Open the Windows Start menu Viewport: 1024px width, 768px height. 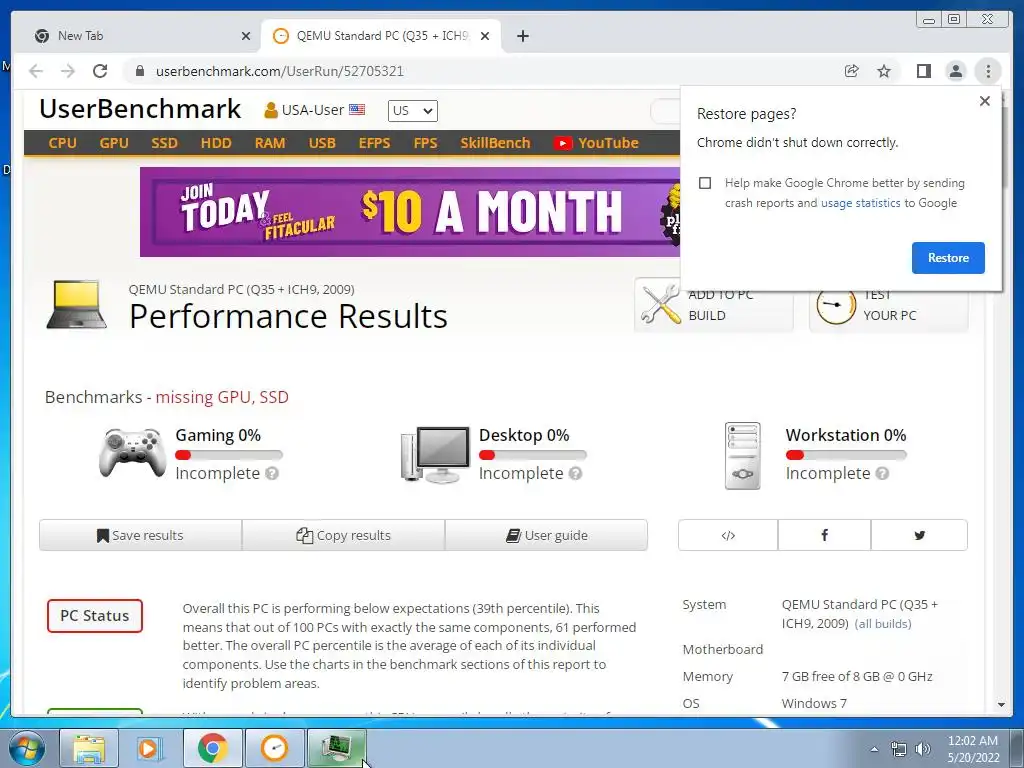click(x=26, y=748)
